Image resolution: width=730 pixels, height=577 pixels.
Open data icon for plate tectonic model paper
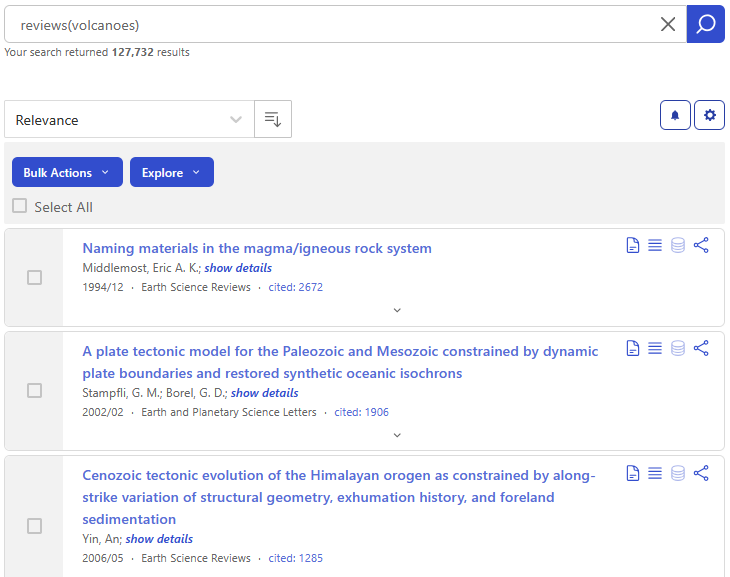[x=678, y=348]
